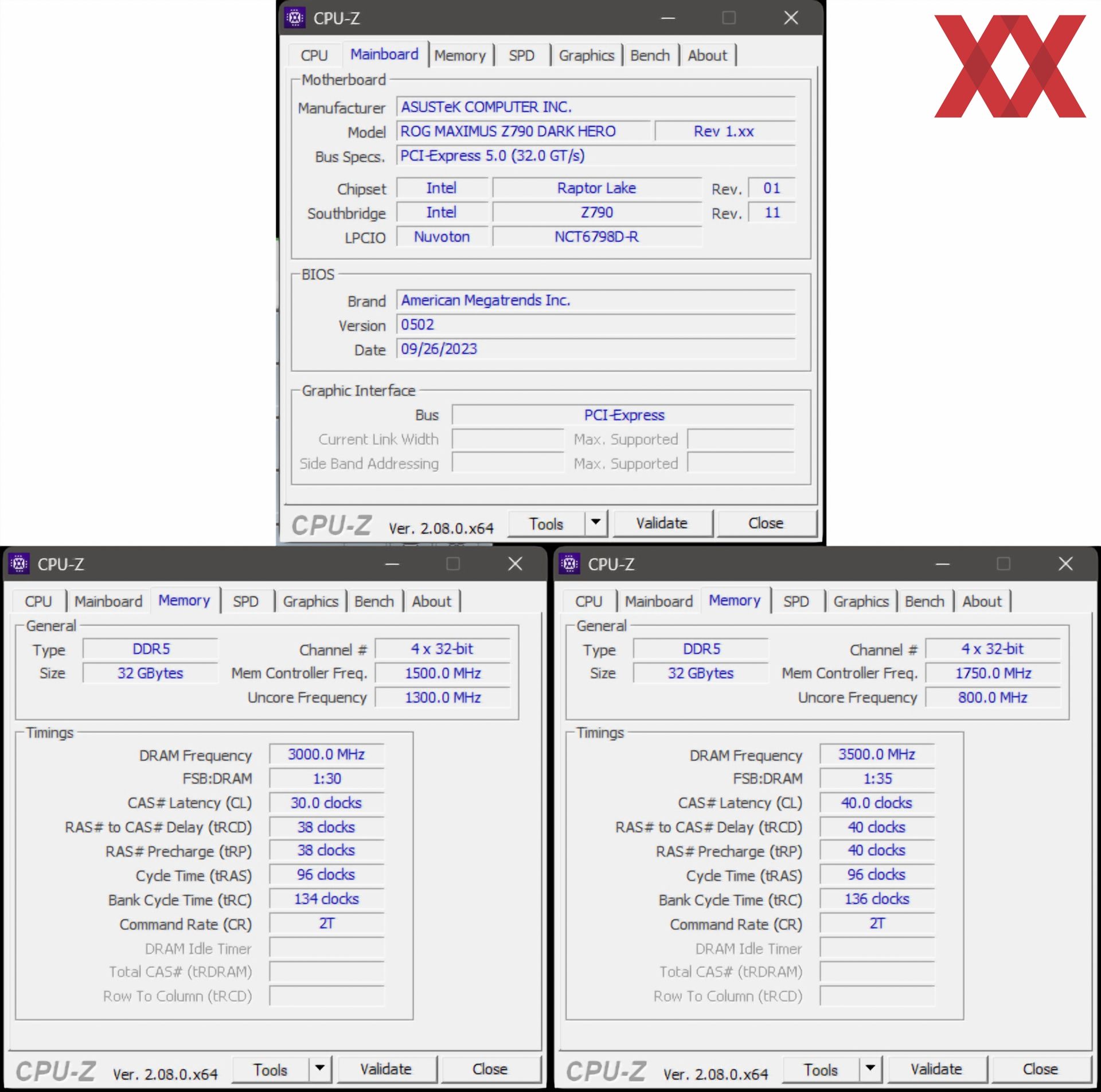Click CPU-Z app icon in 3500 MHz memory window
The width and height of the screenshot is (1101, 1092).
click(x=569, y=563)
